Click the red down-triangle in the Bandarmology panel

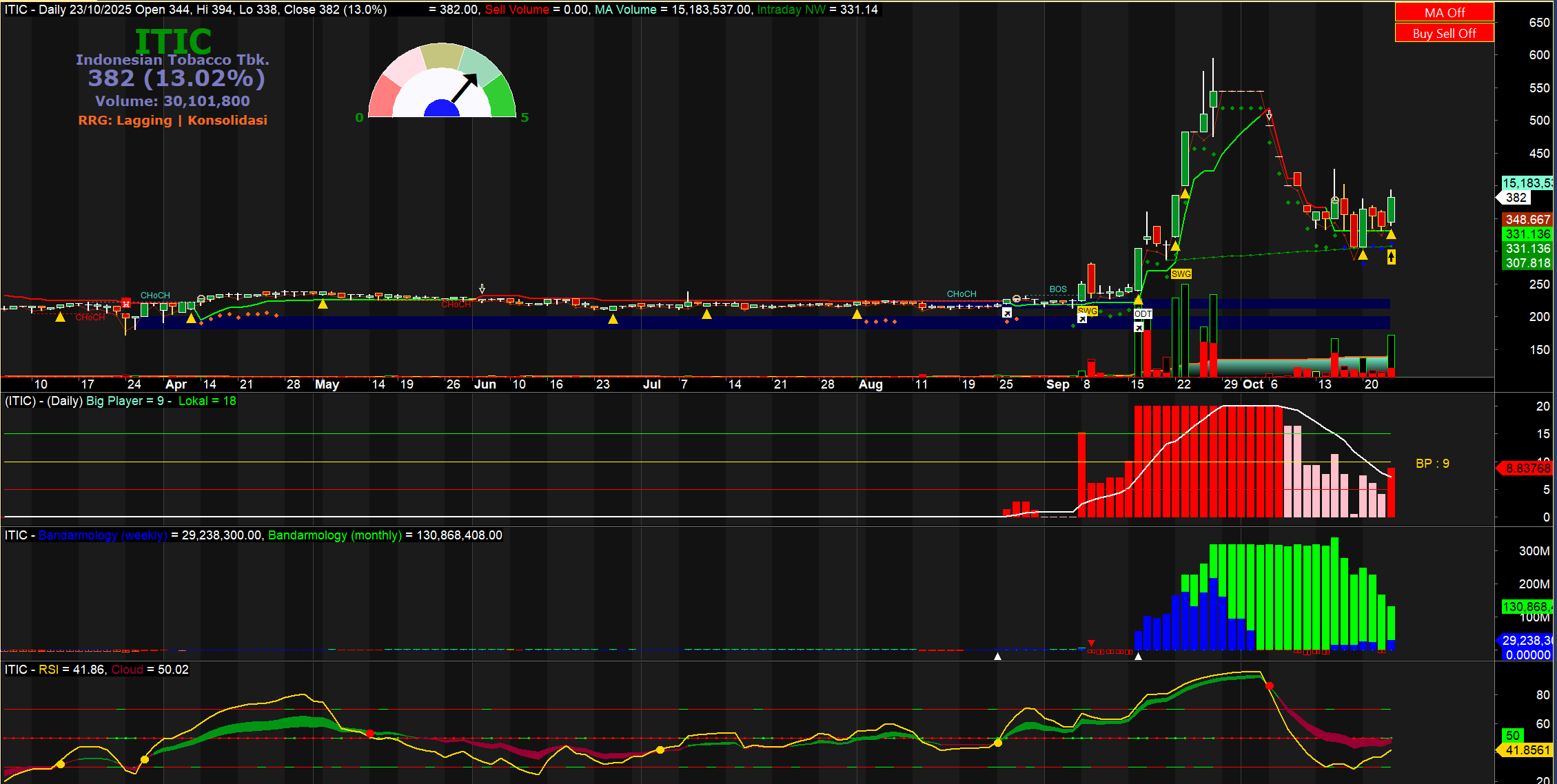1091,643
